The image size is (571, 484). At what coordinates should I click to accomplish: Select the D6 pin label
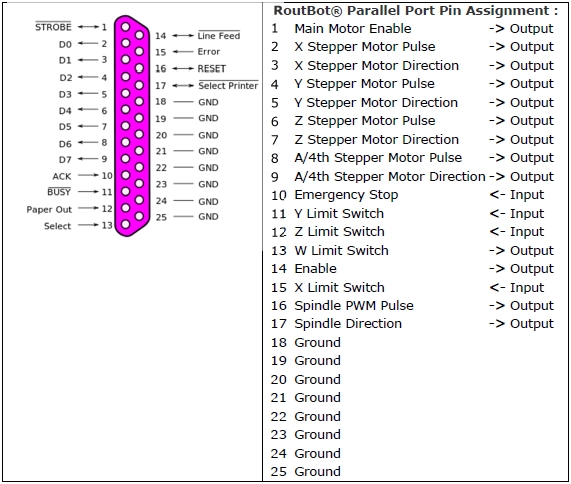65,144
